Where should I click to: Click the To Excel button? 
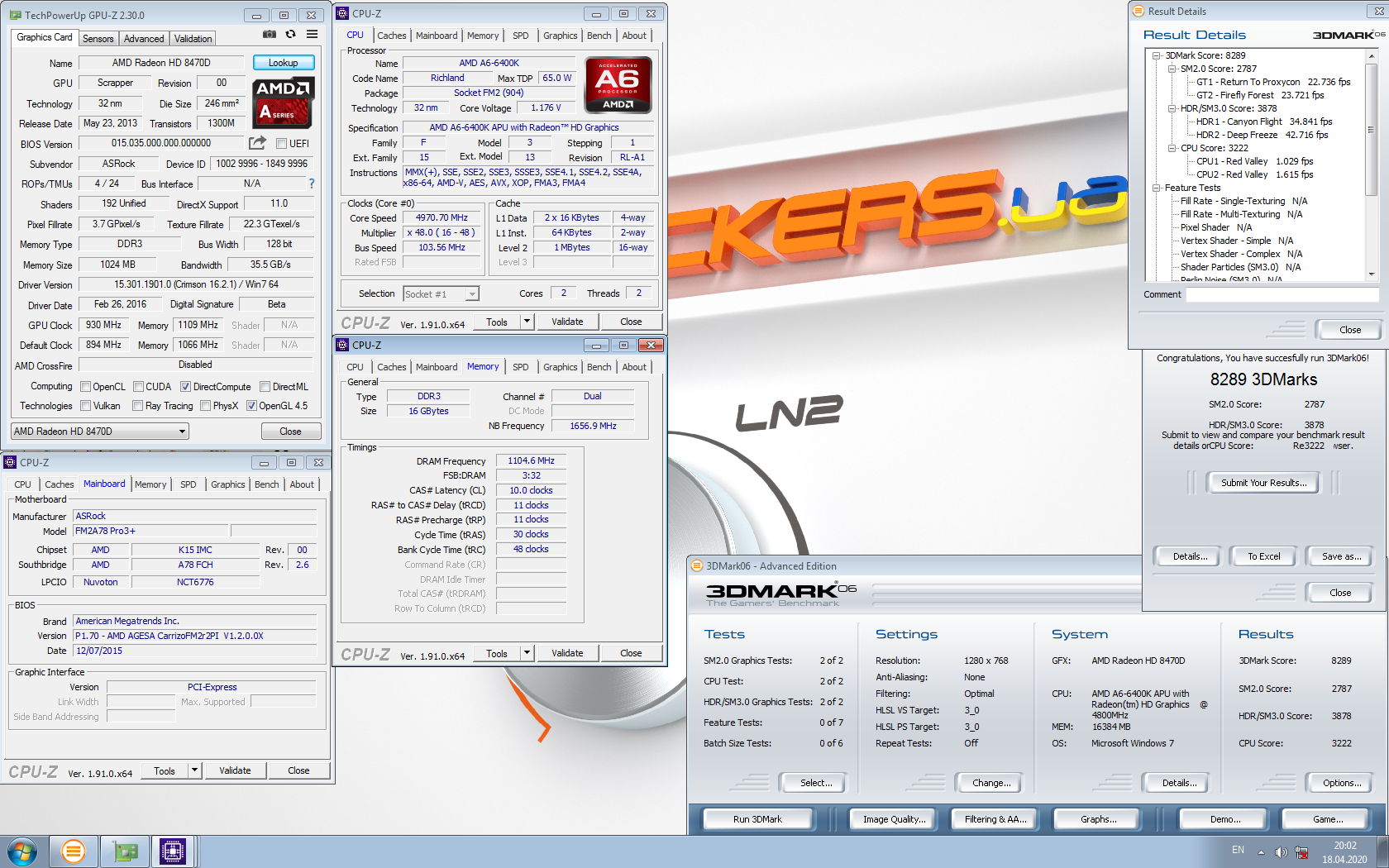(x=1263, y=556)
